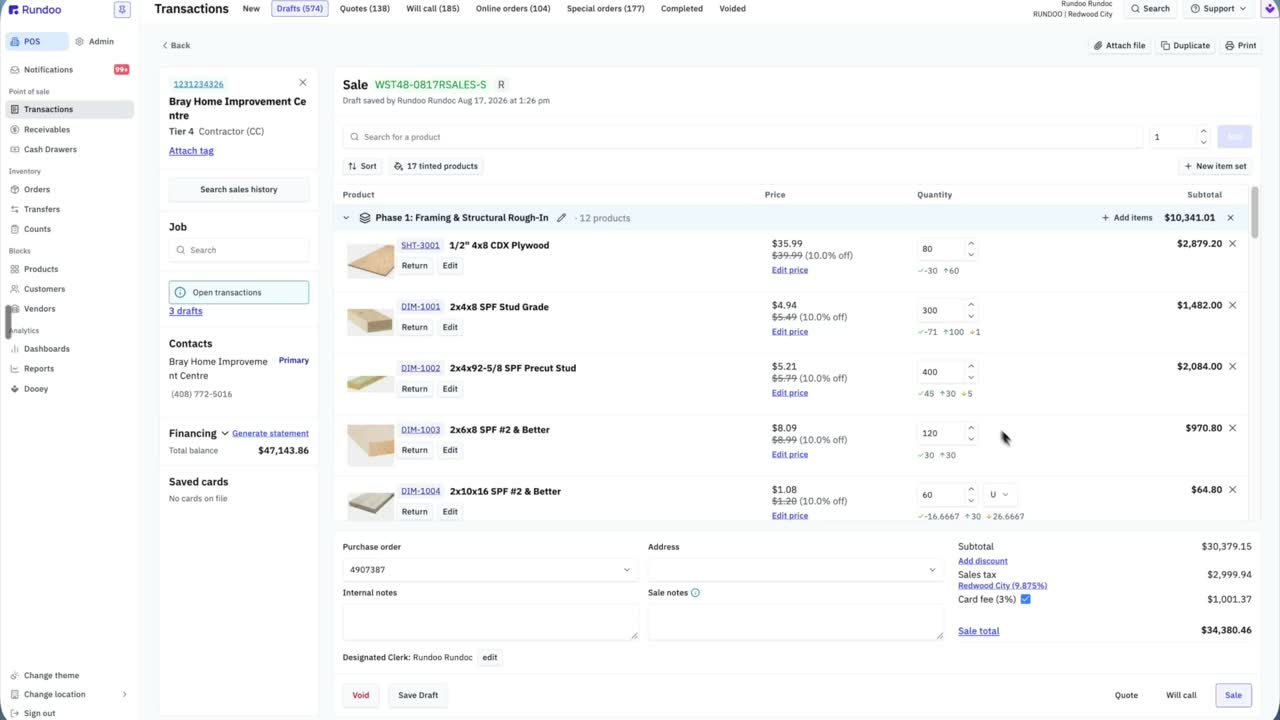
Task: Click Search sales history
Action: pyautogui.click(x=239, y=189)
